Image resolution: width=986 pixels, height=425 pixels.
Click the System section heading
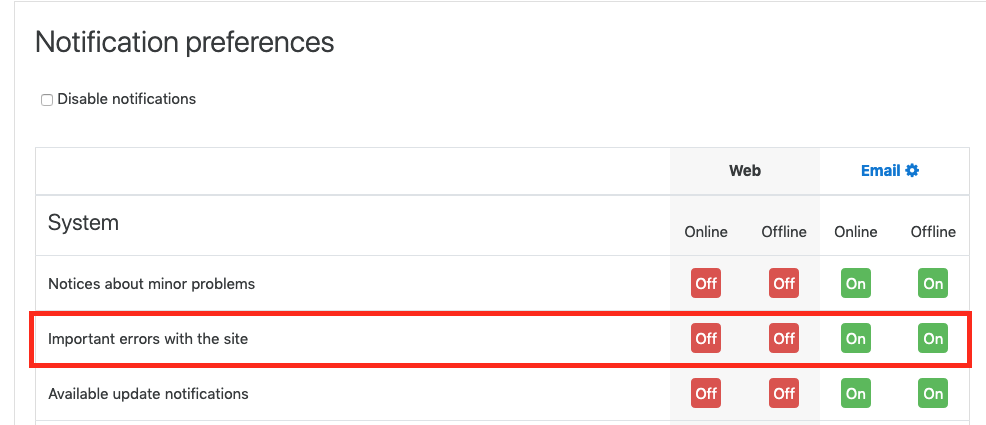click(83, 222)
